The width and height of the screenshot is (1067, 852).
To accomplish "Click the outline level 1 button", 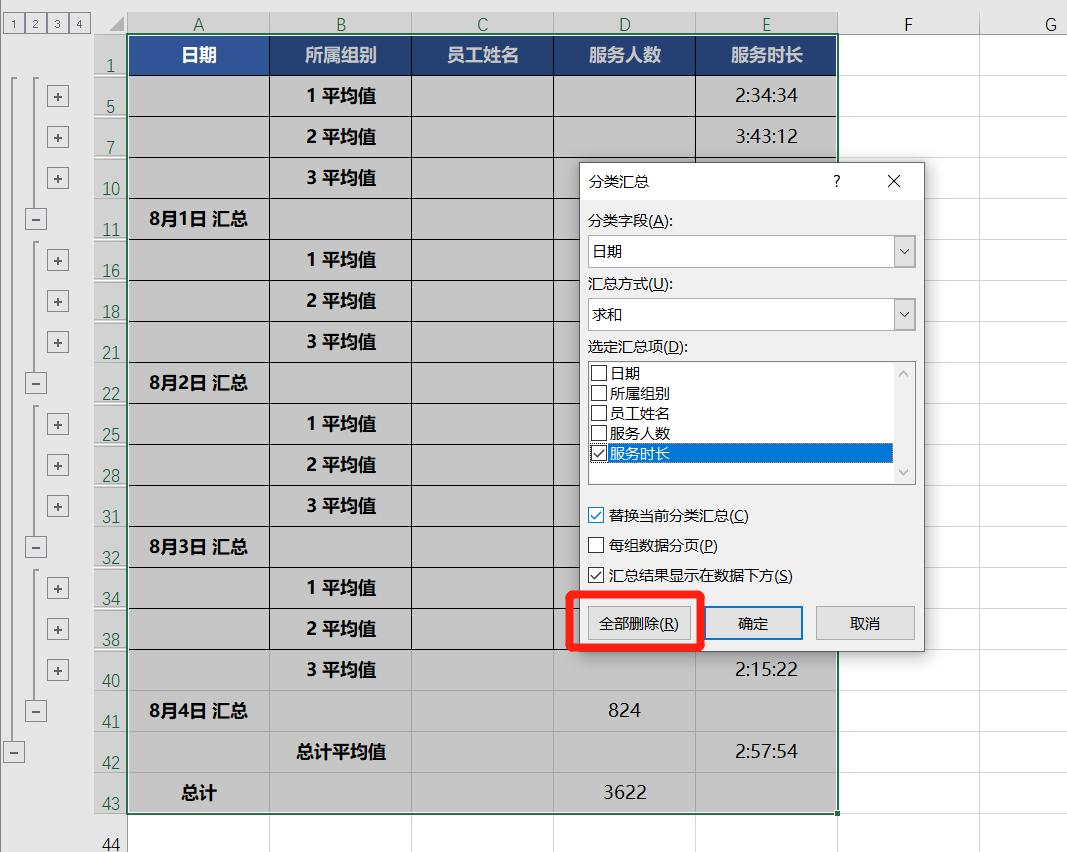I will tap(13, 21).
